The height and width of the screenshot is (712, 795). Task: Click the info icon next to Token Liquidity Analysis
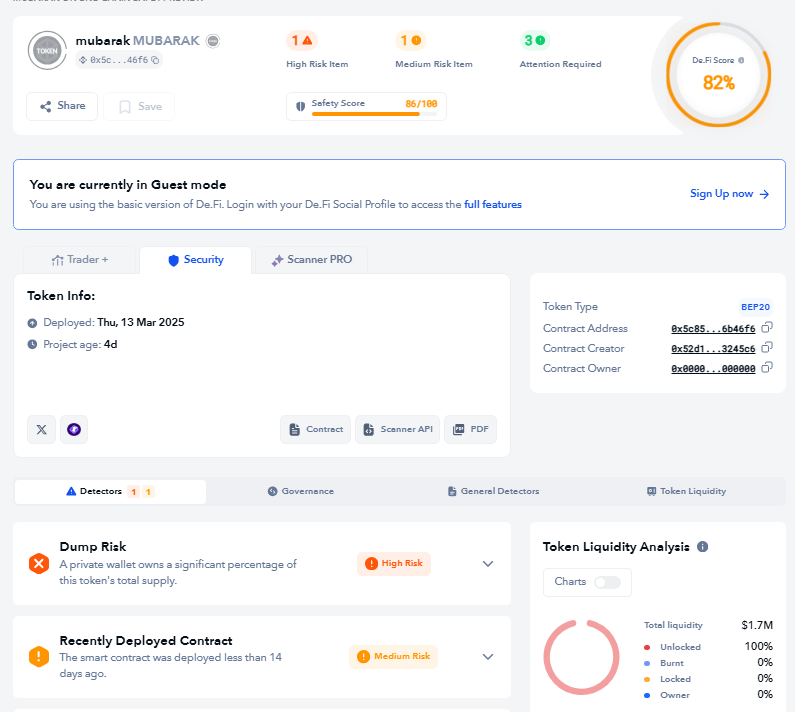(703, 547)
